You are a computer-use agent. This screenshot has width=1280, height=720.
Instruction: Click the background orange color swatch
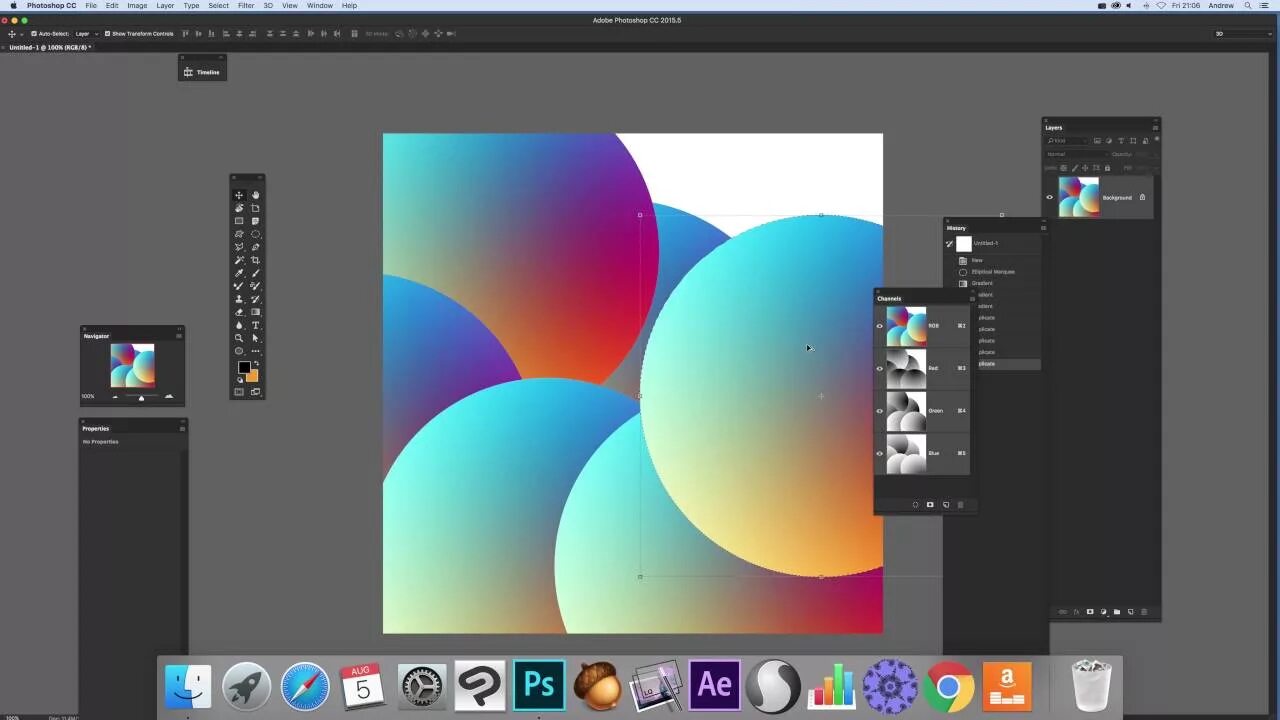pos(254,377)
